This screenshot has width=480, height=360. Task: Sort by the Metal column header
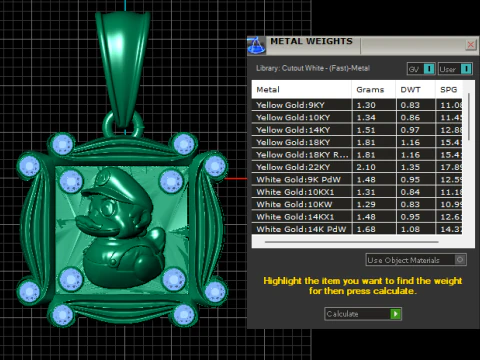click(x=301, y=89)
